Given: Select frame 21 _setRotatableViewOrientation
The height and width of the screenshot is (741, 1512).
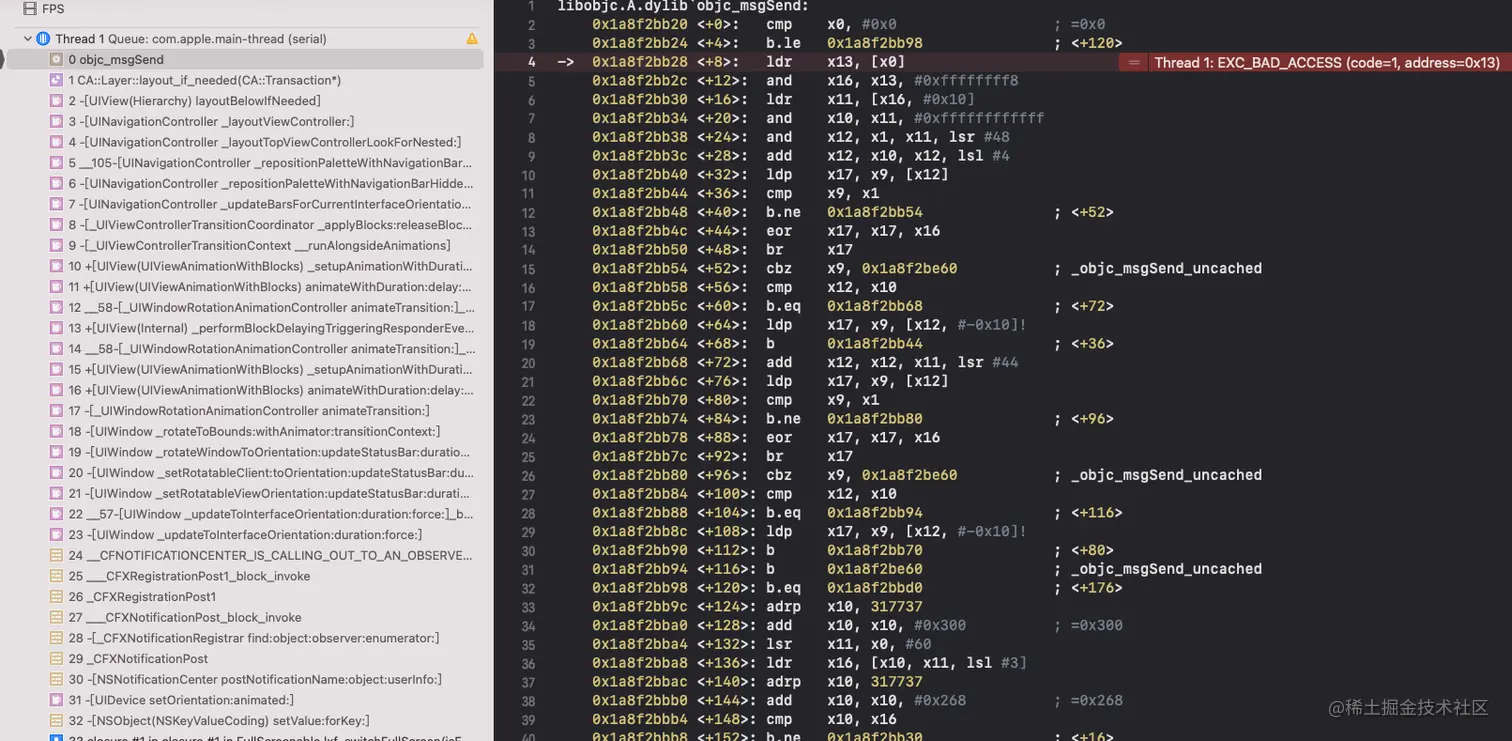Looking at the screenshot, I should tap(246, 494).
